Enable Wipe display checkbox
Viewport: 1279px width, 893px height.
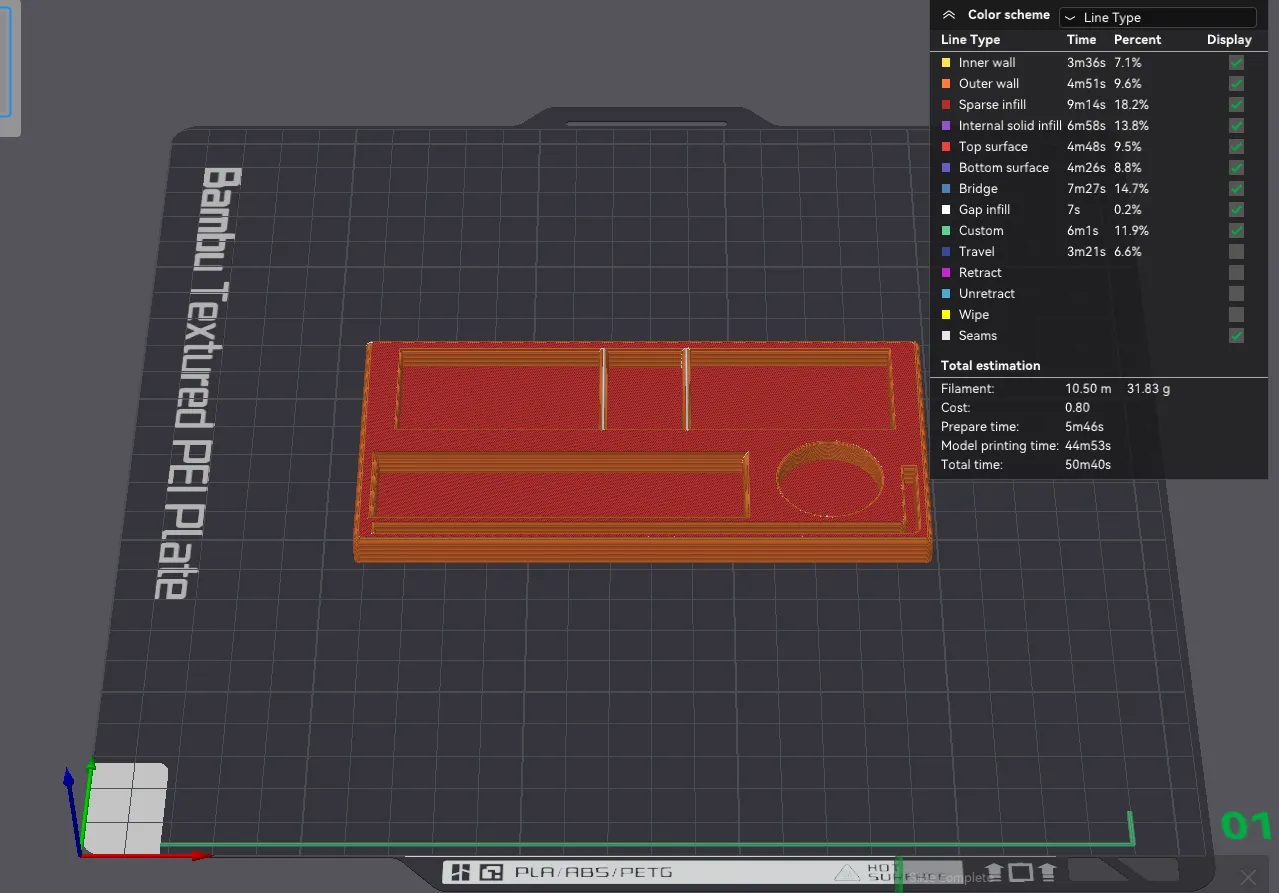(x=1237, y=315)
